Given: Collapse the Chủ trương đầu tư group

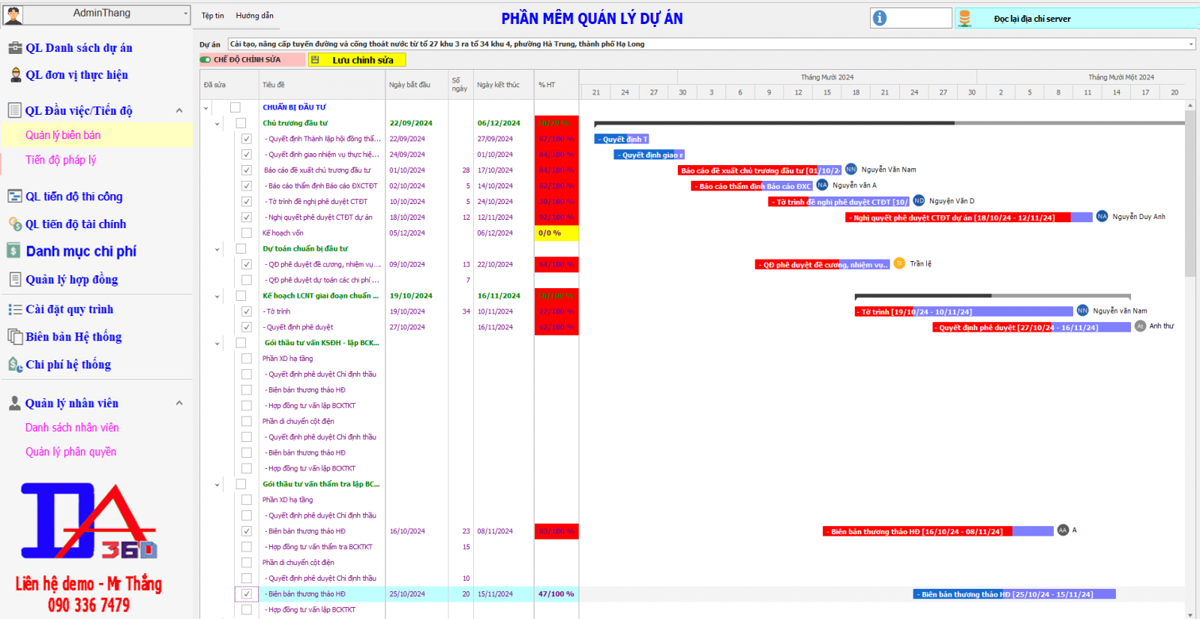Looking at the screenshot, I should (217, 123).
